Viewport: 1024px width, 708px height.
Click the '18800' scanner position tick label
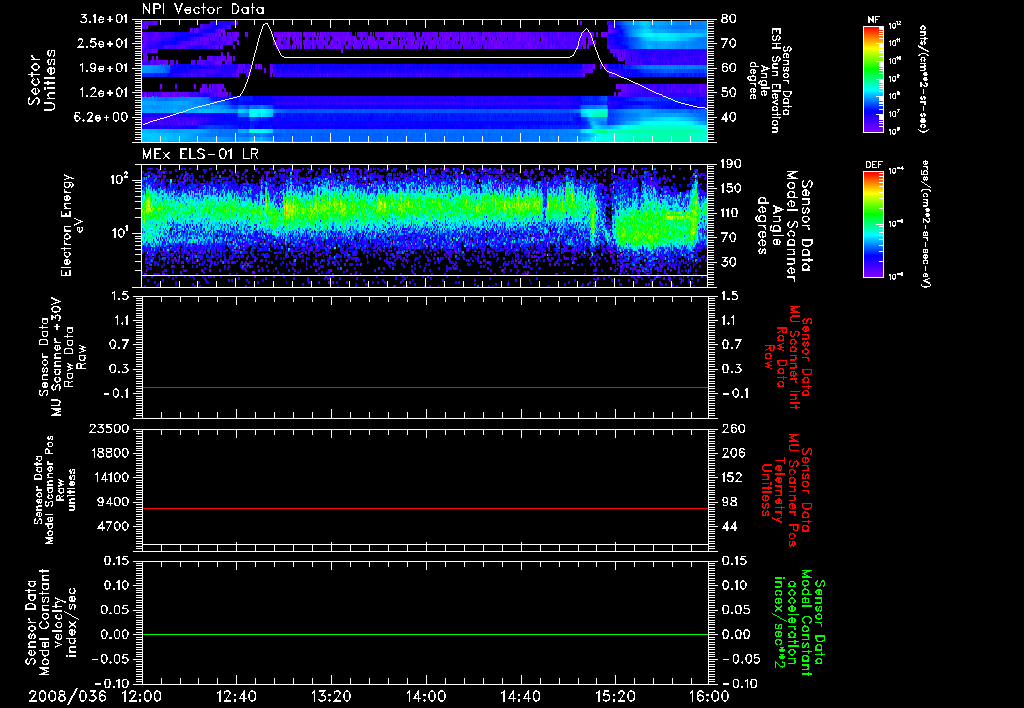pyautogui.click(x=111, y=453)
